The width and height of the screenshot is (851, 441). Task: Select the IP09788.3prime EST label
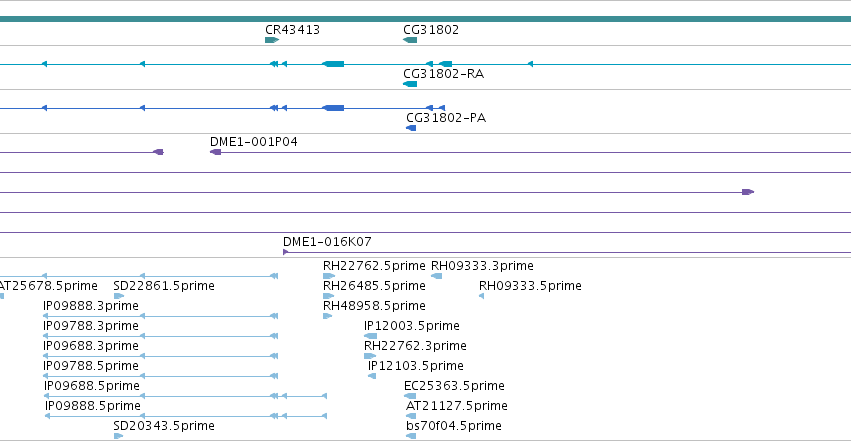(91, 326)
